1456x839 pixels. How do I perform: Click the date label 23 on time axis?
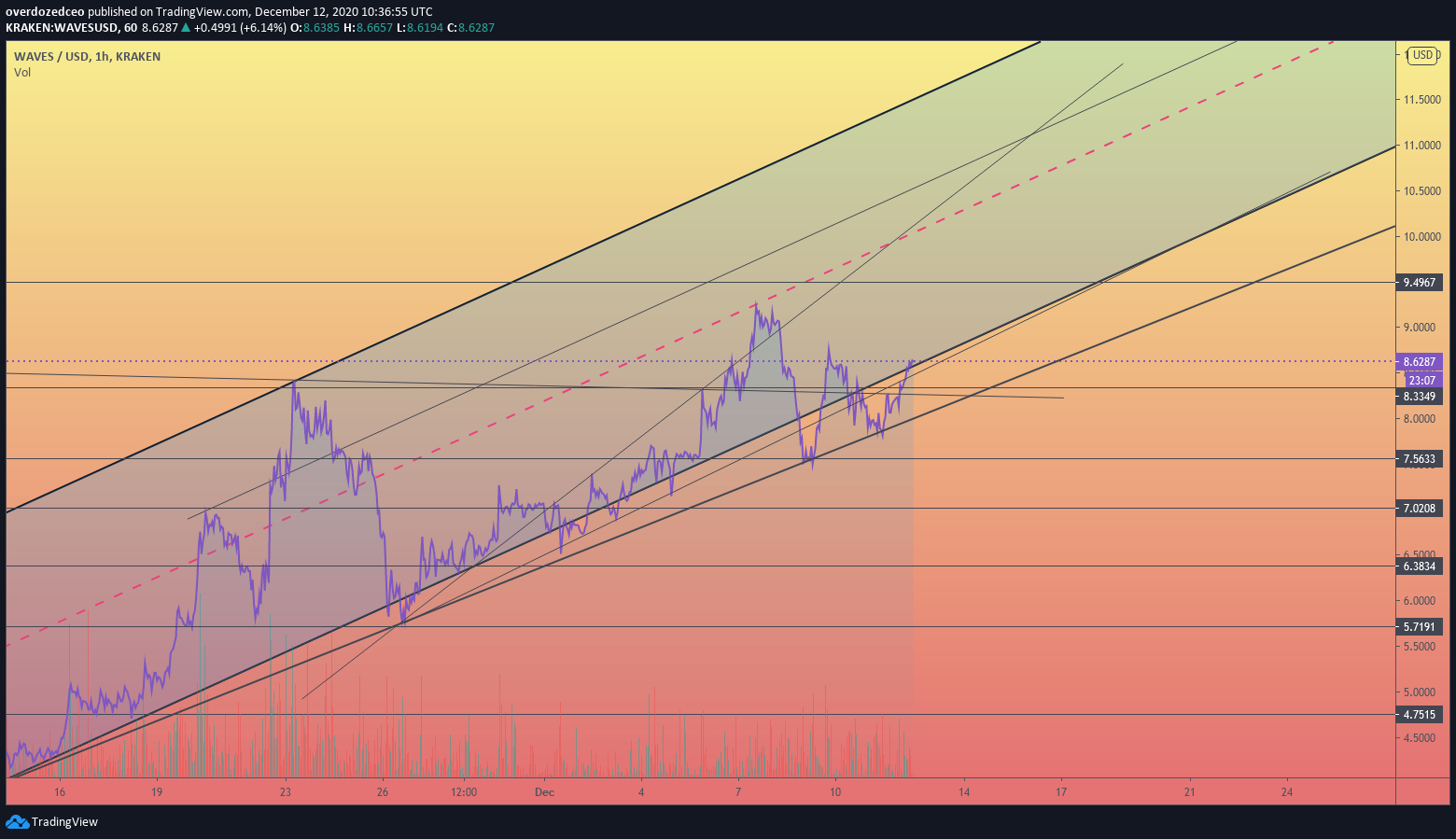point(286,792)
